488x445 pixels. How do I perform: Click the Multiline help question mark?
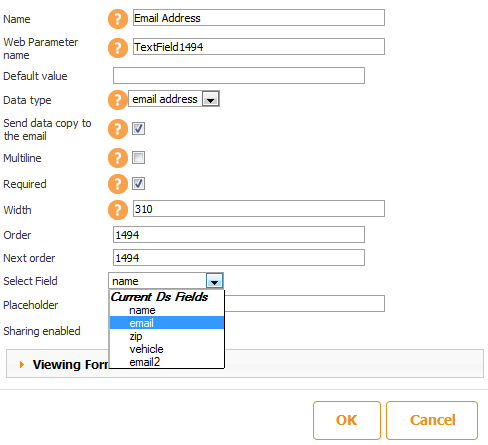click(x=118, y=158)
